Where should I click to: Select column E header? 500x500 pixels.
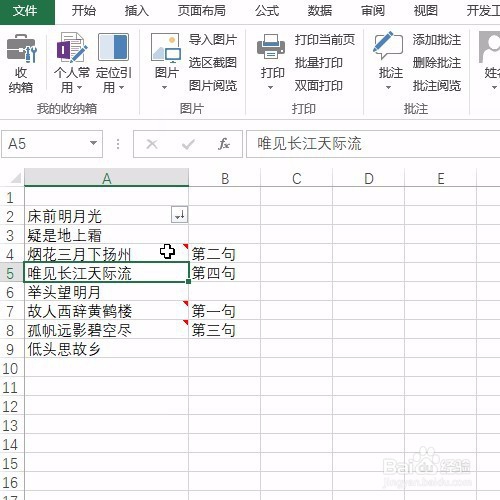pos(441,177)
